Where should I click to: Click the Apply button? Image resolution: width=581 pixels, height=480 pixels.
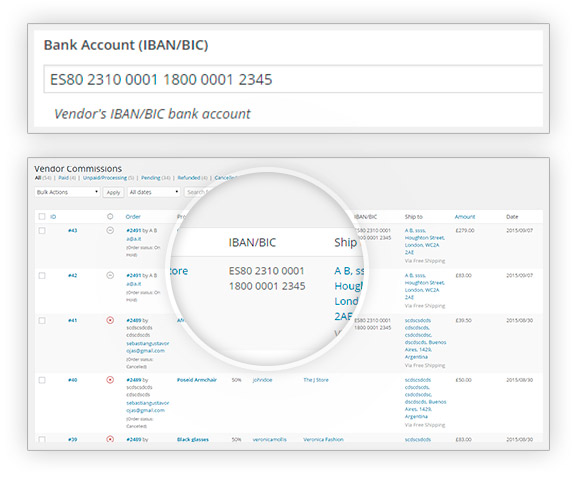pos(113,192)
